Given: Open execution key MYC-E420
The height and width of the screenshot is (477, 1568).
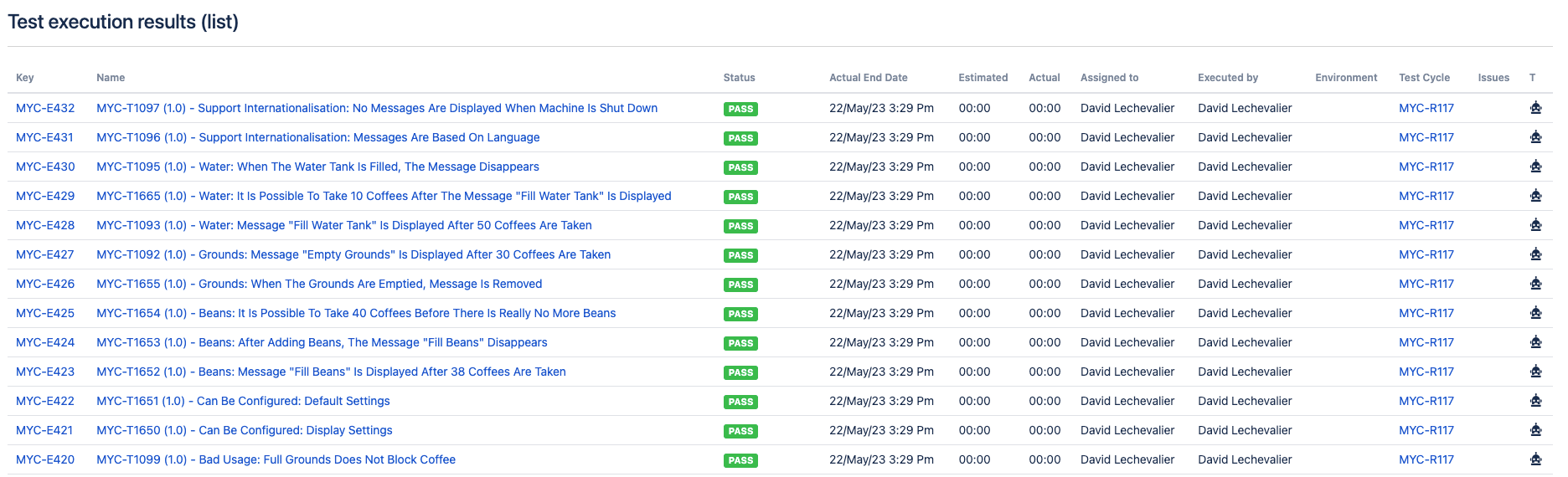Looking at the screenshot, I should click(45, 459).
